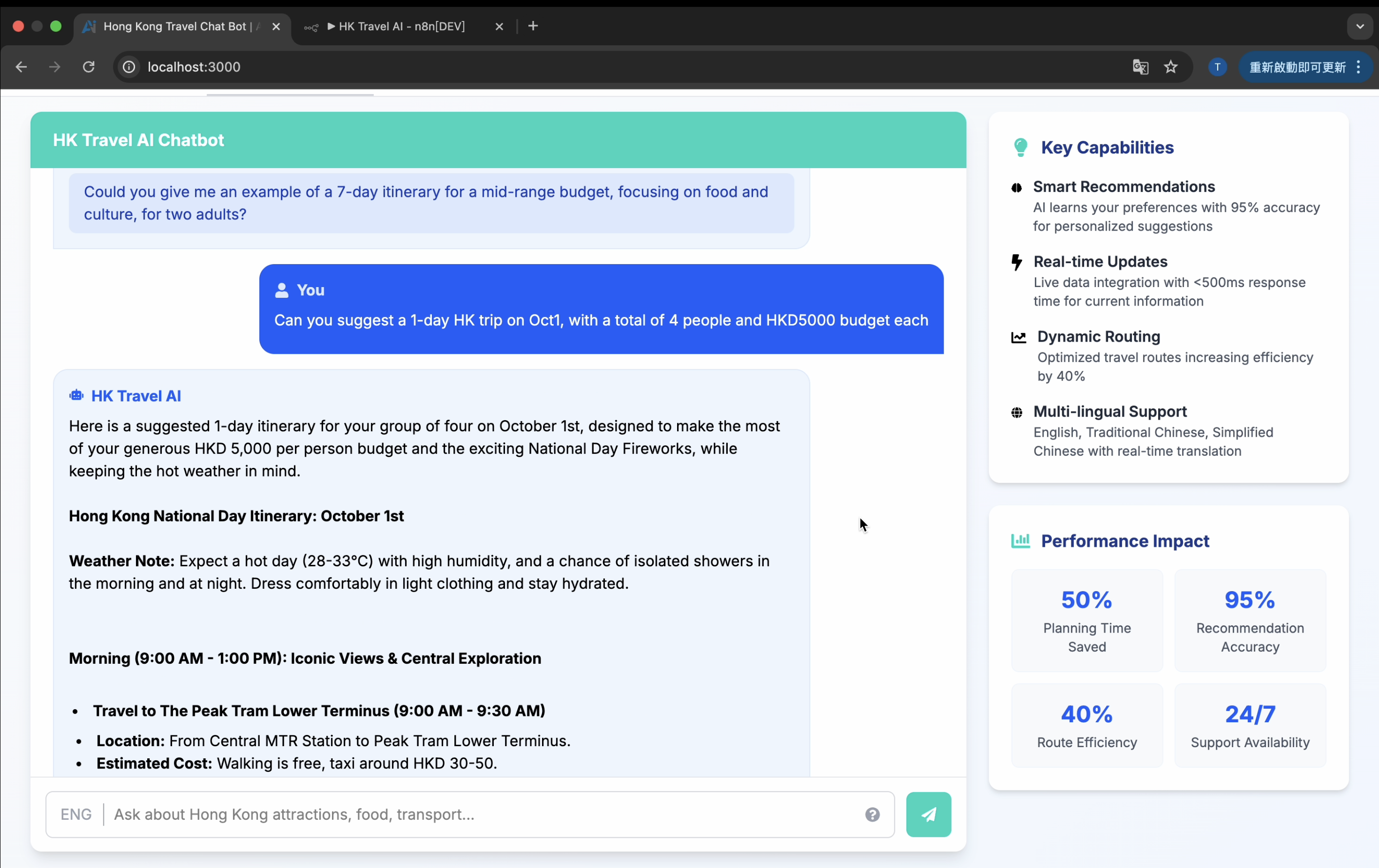The image size is (1379, 868).
Task: Click the robot icon beside HK Travel AI
Action: pyautogui.click(x=76, y=395)
